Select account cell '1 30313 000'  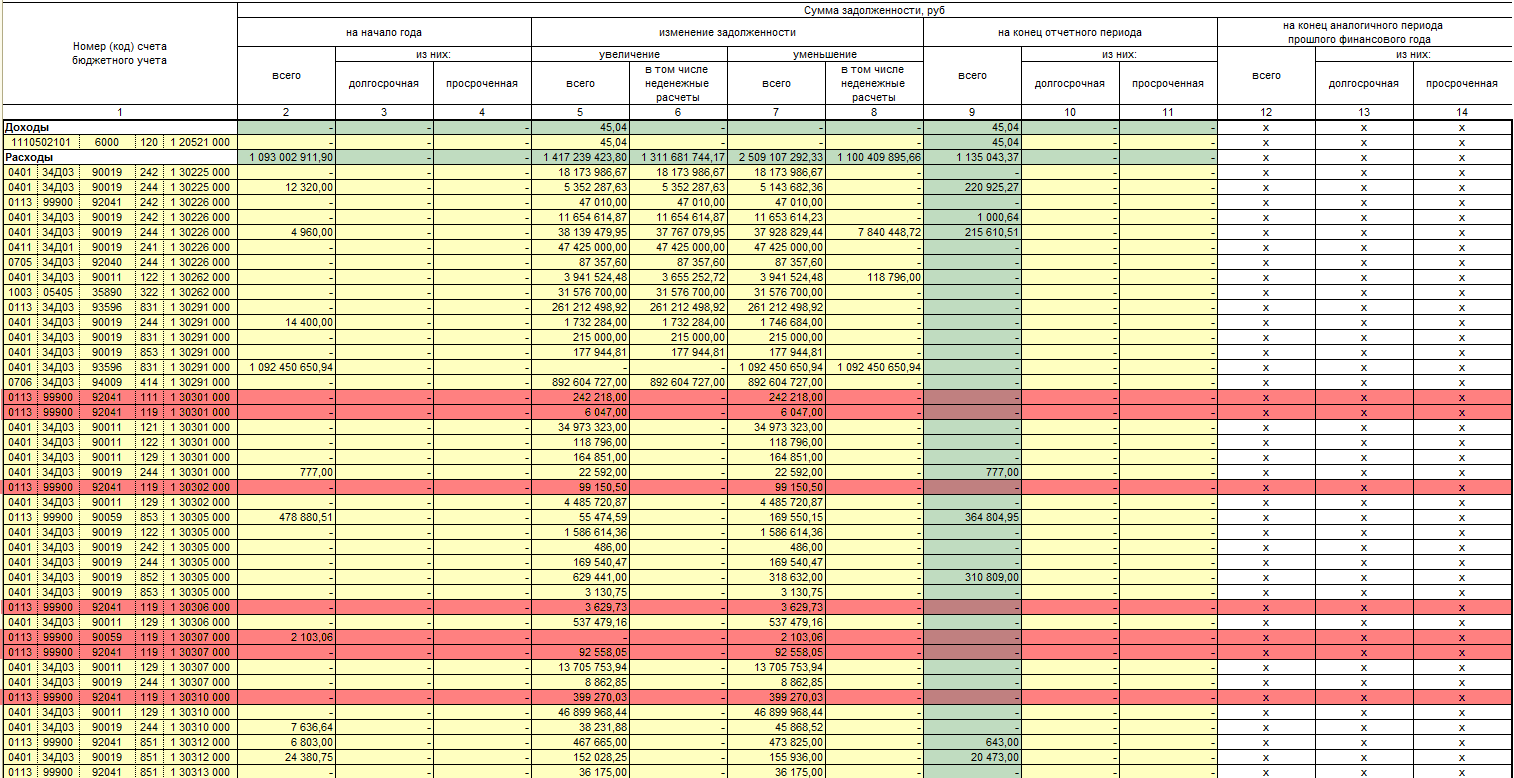(201, 771)
